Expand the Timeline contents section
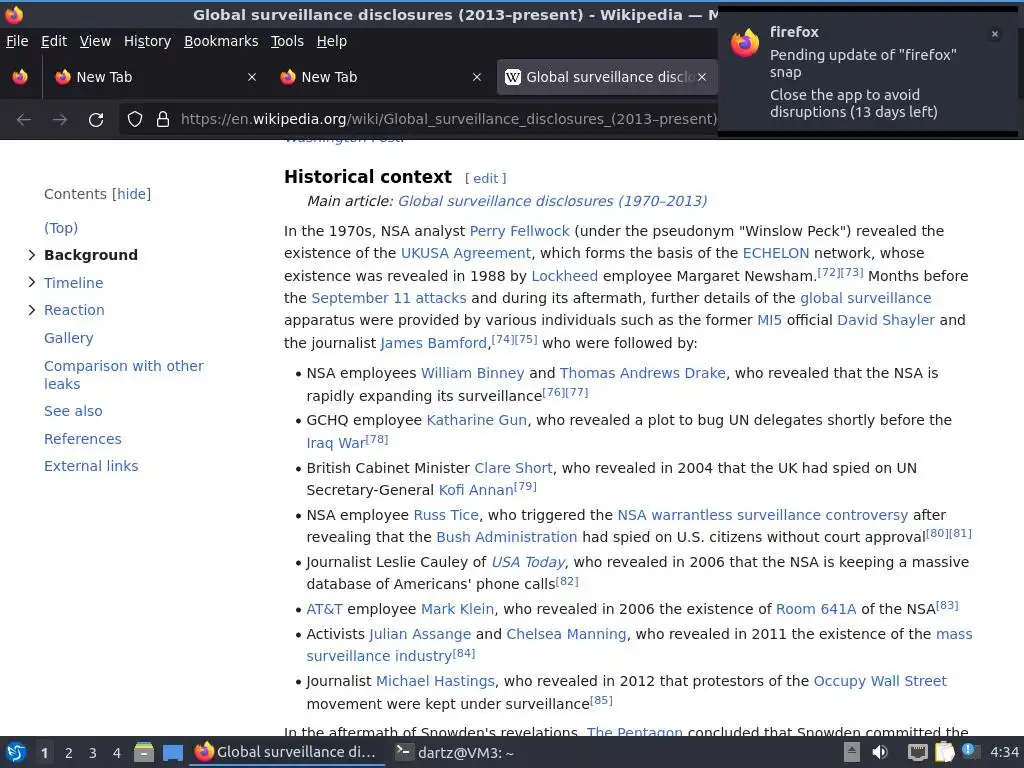Image resolution: width=1024 pixels, height=768 pixels. click(x=31, y=282)
